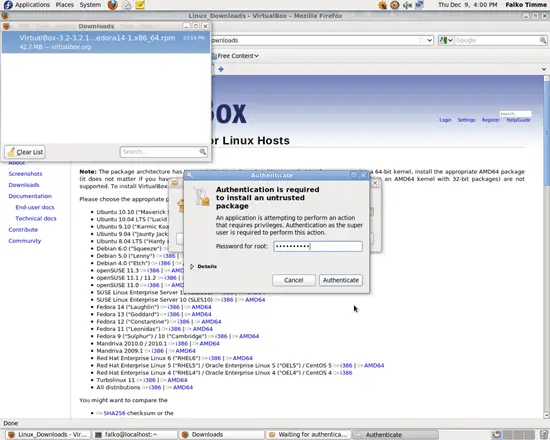Switch to the falko@localhost terminal taskbar item

pyautogui.click(x=134, y=434)
